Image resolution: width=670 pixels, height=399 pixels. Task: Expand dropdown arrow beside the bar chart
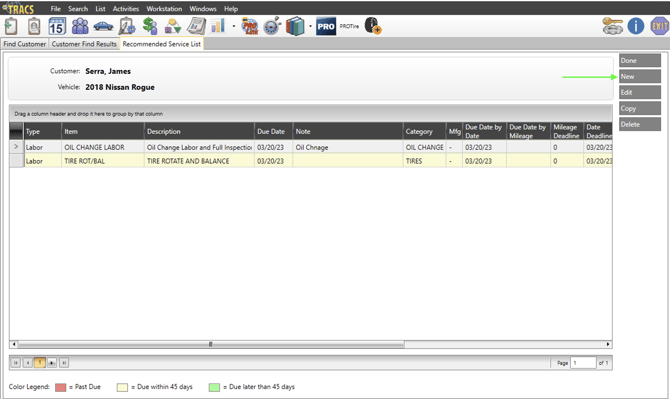click(x=233, y=26)
